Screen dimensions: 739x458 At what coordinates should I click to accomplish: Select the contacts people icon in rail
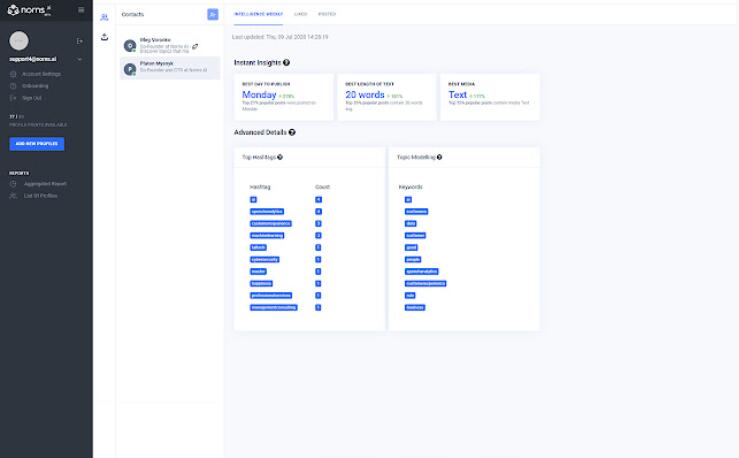tap(104, 17)
